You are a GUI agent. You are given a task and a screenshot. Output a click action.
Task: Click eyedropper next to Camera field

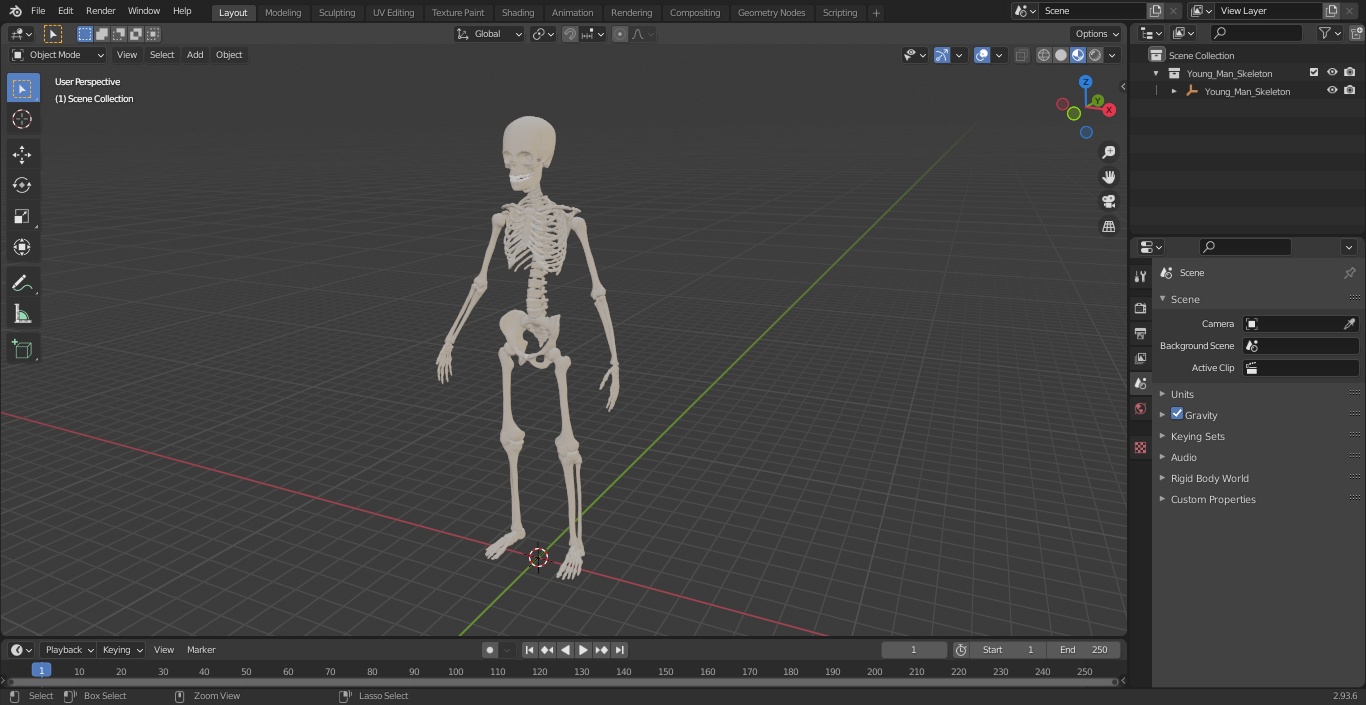[x=1349, y=324]
